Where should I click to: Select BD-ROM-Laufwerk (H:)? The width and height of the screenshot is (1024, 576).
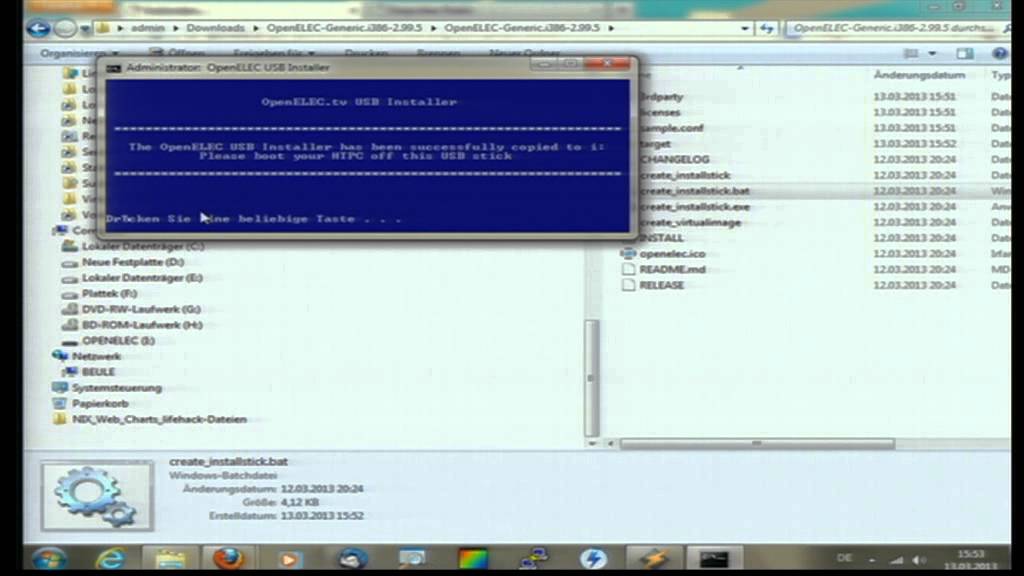[x=142, y=325]
